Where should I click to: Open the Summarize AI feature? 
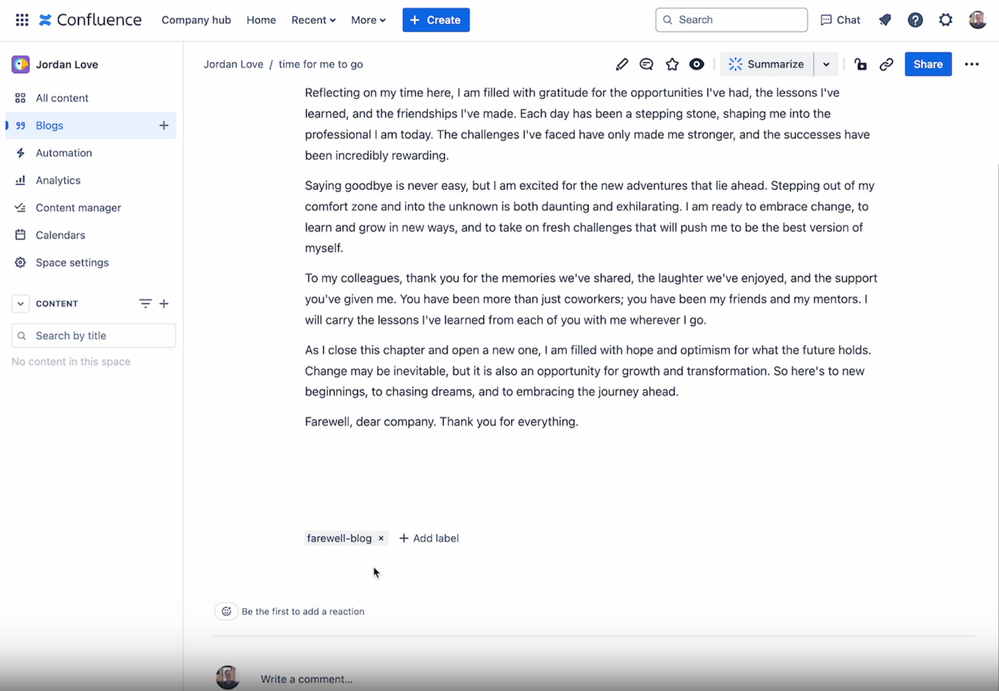[767, 63]
